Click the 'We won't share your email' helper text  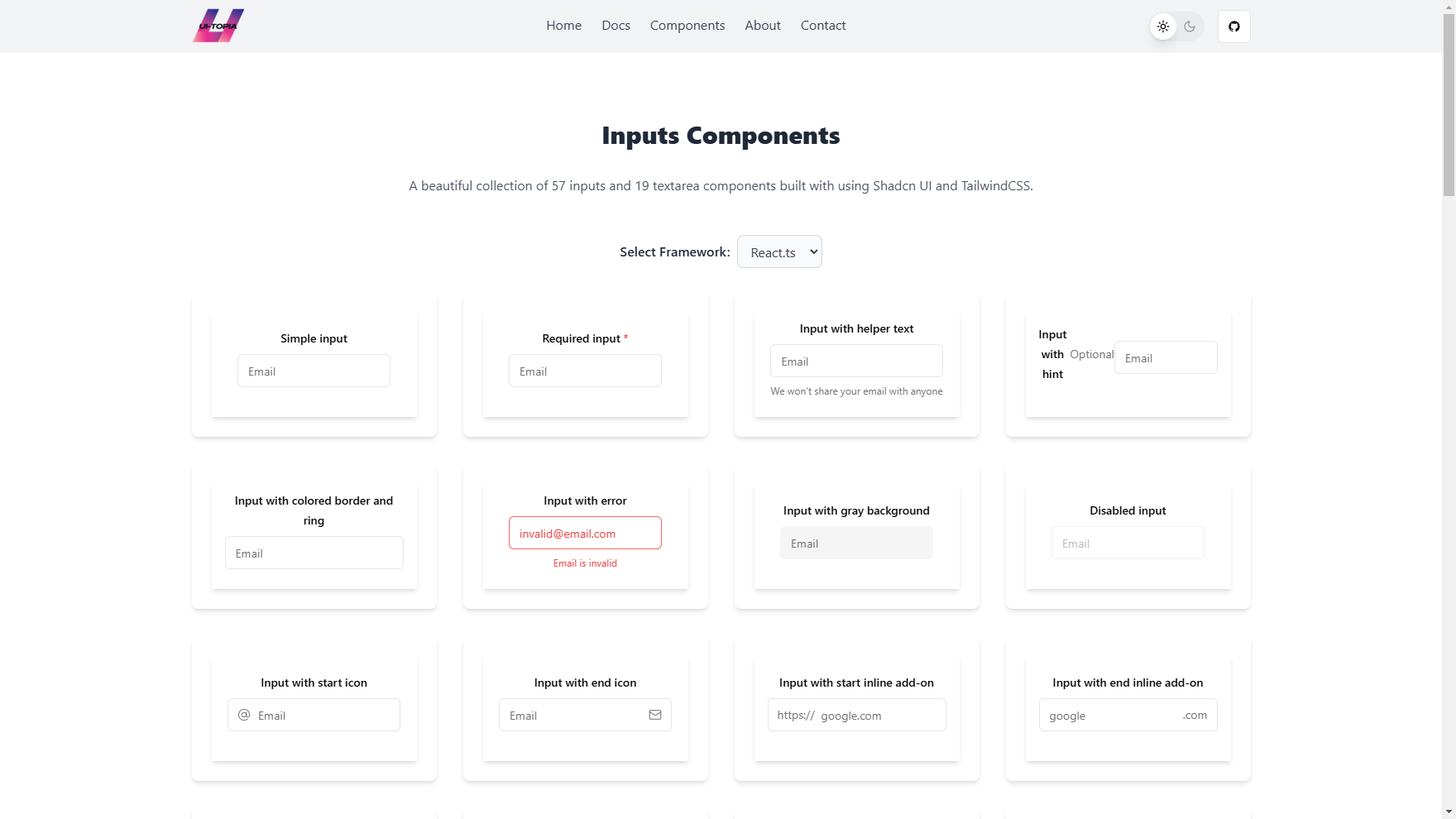tap(856, 391)
